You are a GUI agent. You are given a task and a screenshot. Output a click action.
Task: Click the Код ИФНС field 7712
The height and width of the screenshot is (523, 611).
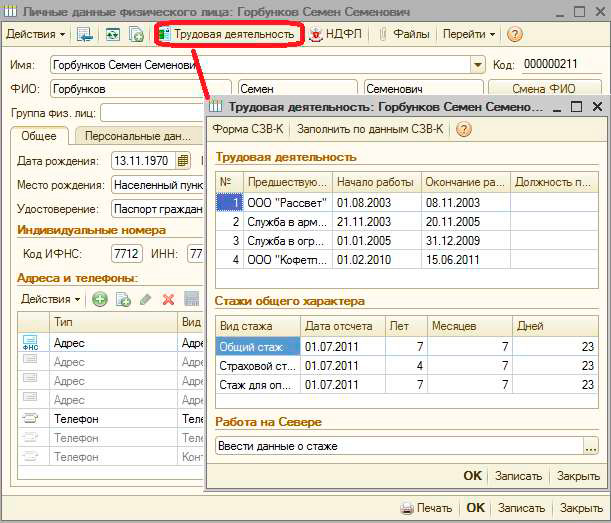127,254
